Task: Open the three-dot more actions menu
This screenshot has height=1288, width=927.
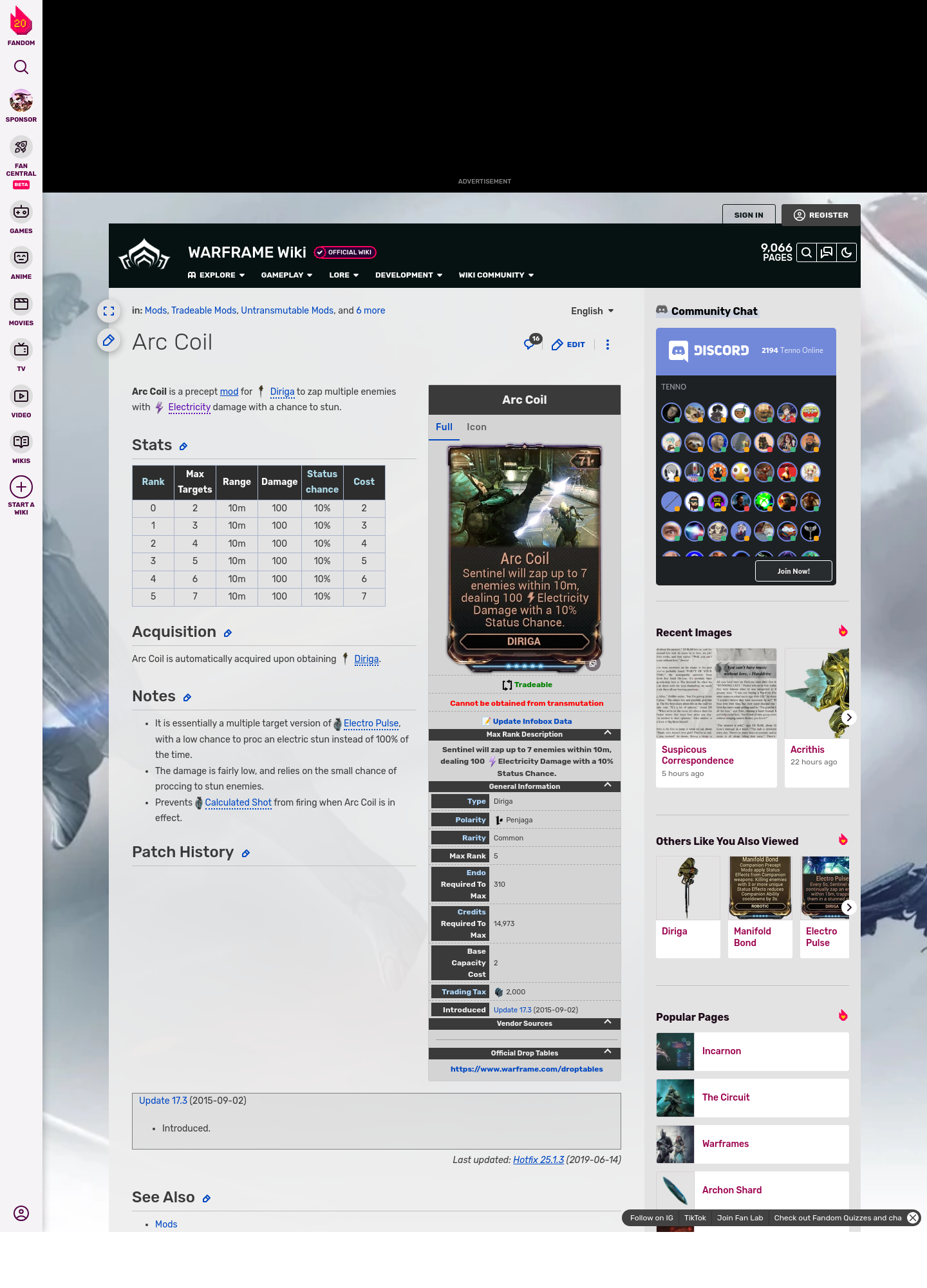Action: point(608,345)
